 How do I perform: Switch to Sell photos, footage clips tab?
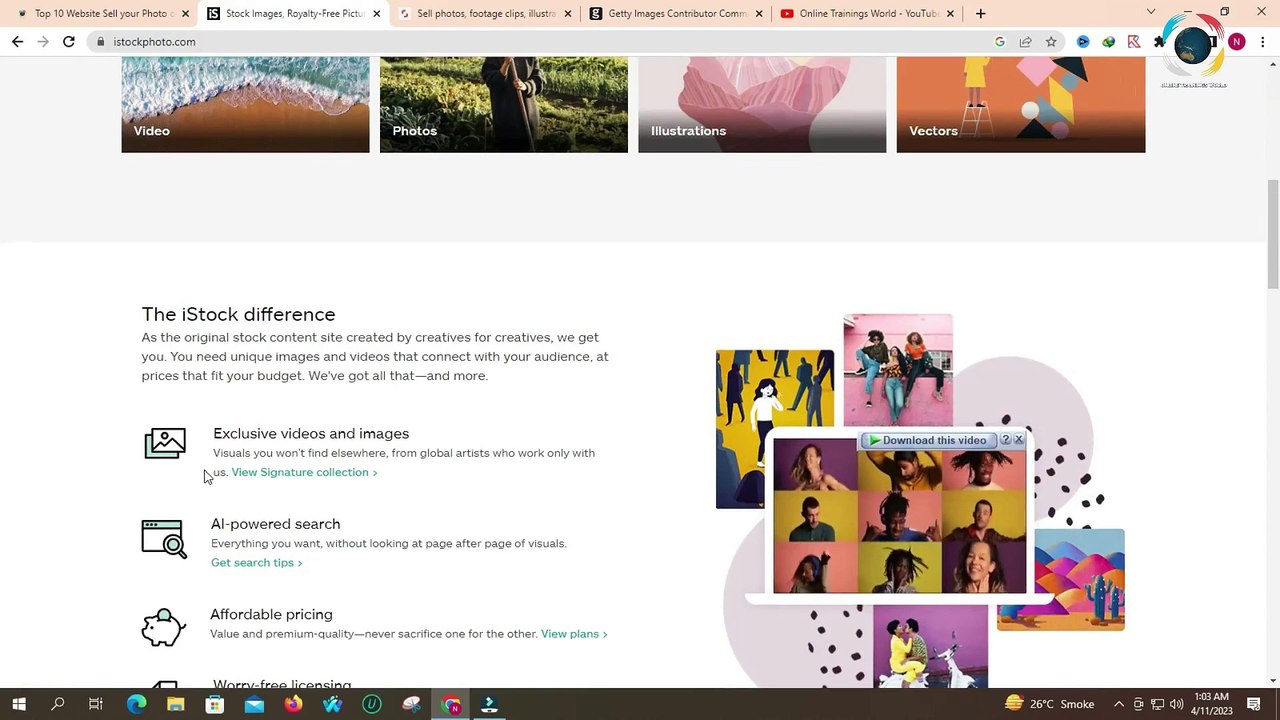click(485, 14)
